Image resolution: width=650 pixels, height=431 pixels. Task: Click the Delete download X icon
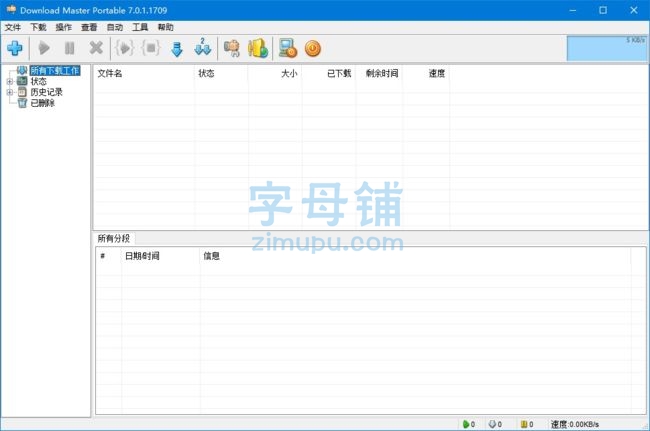pos(96,48)
